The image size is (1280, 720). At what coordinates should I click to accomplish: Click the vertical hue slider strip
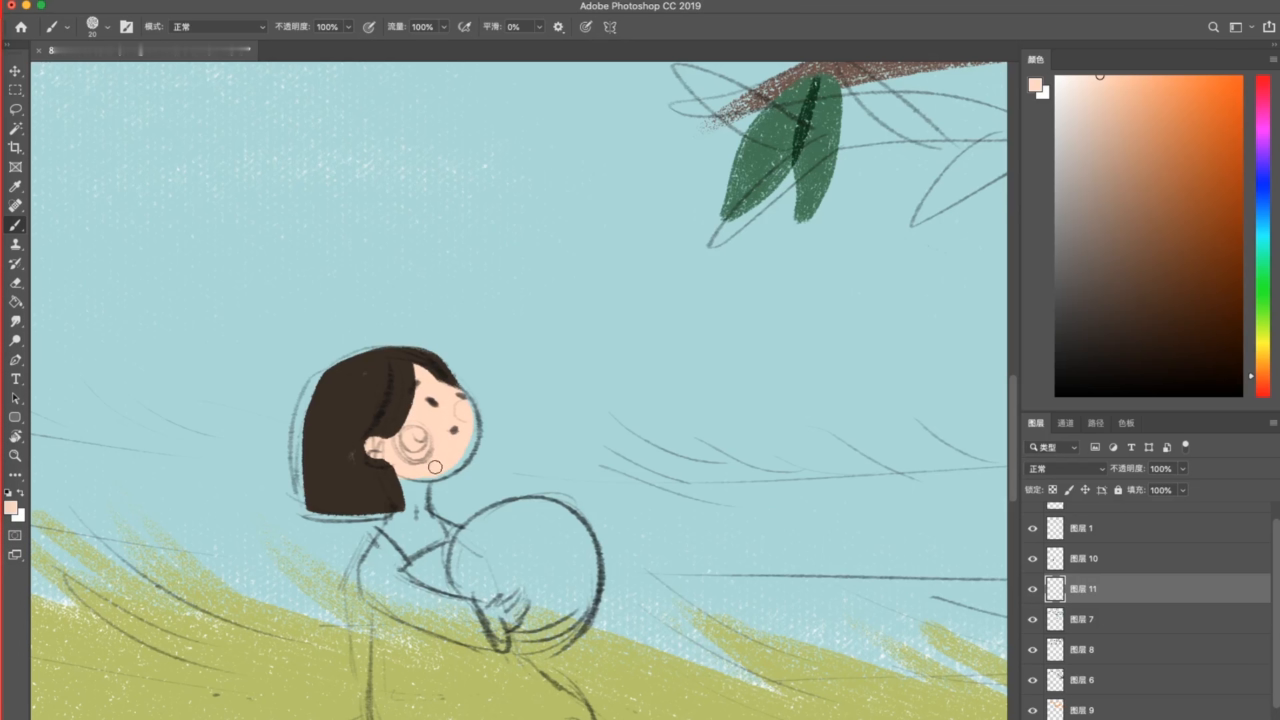pyautogui.click(x=1262, y=235)
